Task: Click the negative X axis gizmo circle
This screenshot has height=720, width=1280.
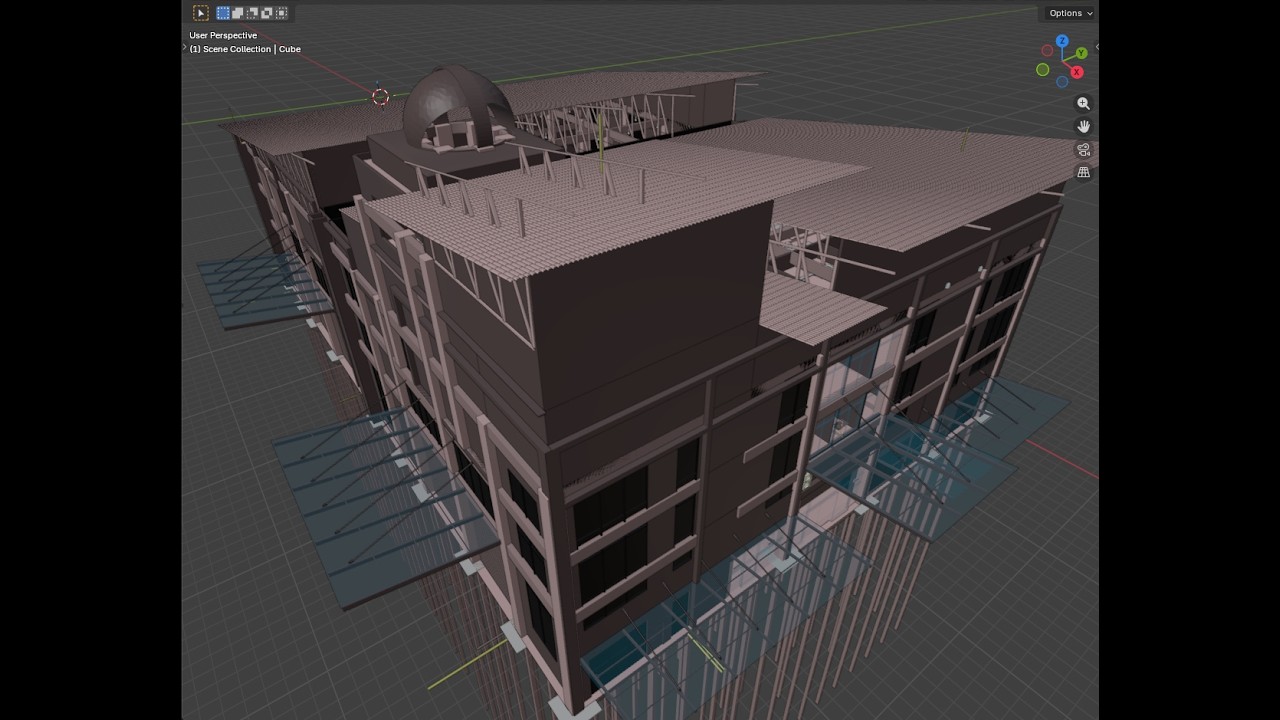Action: click(x=1047, y=51)
